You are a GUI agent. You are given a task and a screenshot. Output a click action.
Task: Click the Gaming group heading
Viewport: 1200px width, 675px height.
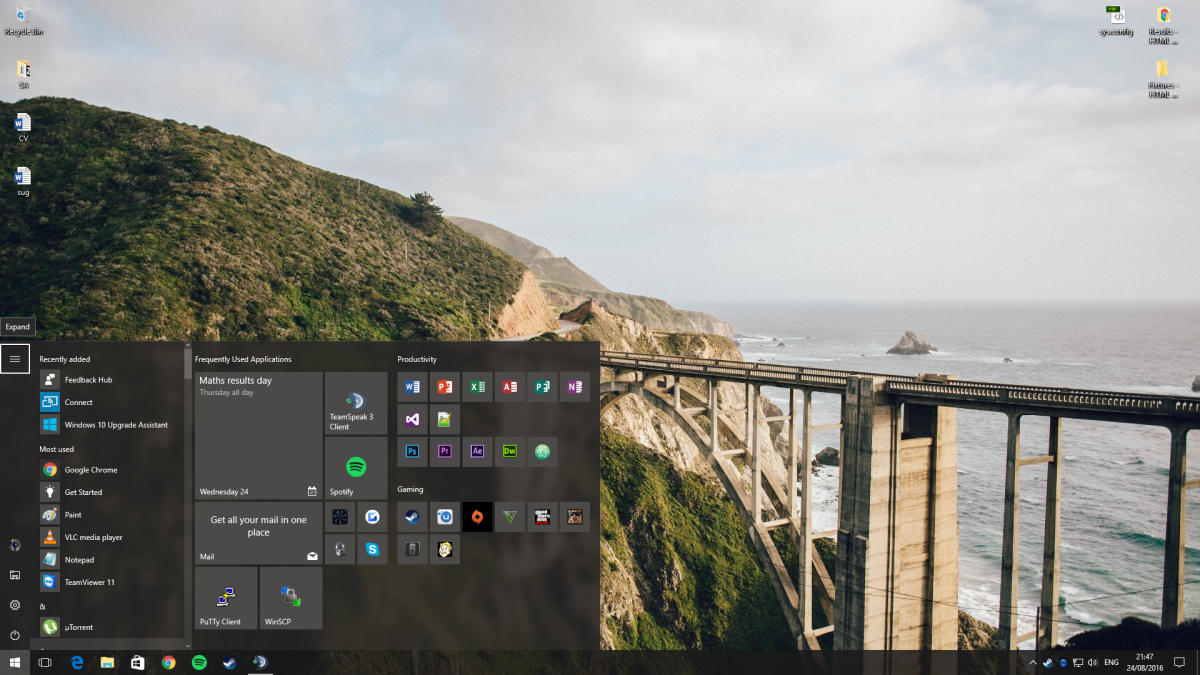click(x=410, y=489)
